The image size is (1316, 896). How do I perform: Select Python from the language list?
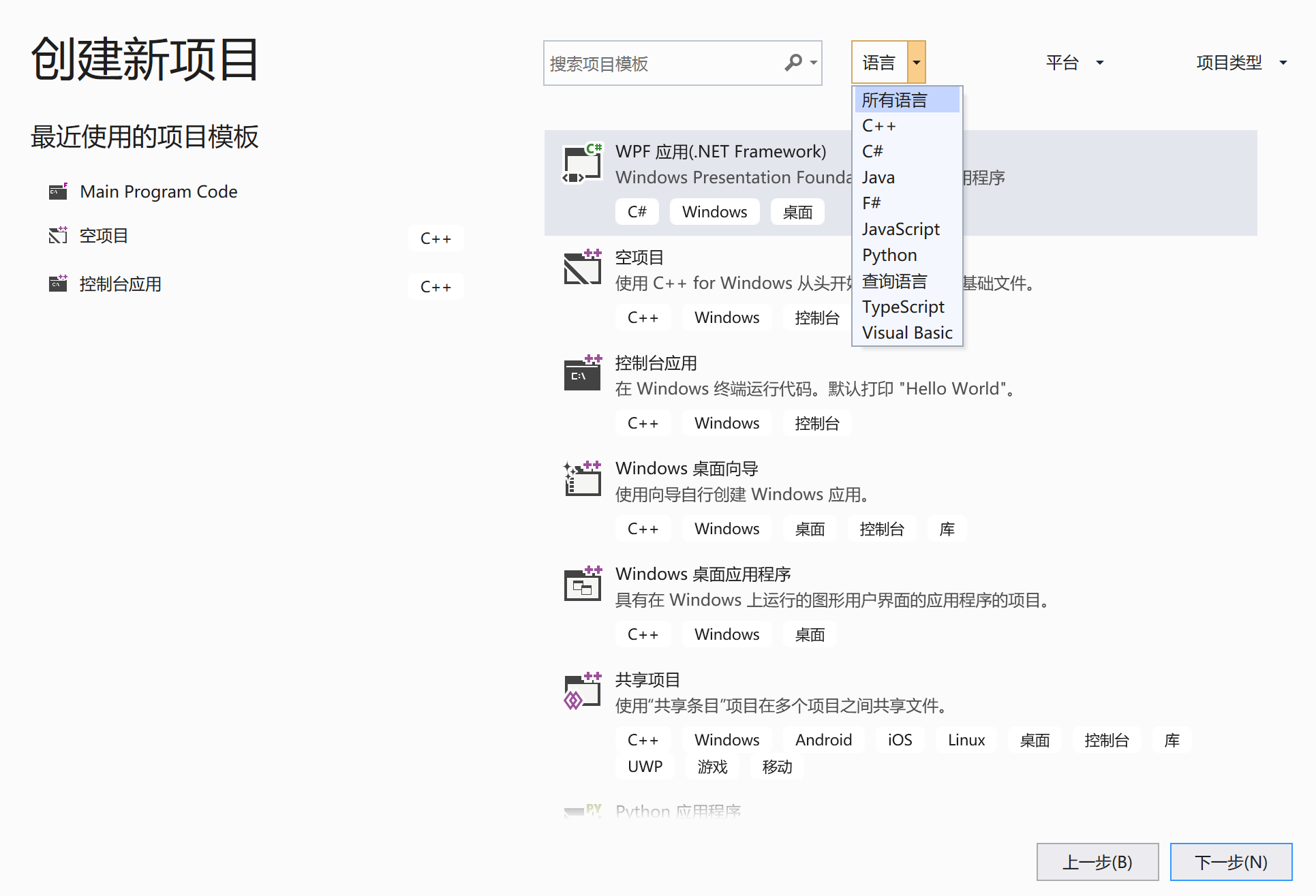889,255
